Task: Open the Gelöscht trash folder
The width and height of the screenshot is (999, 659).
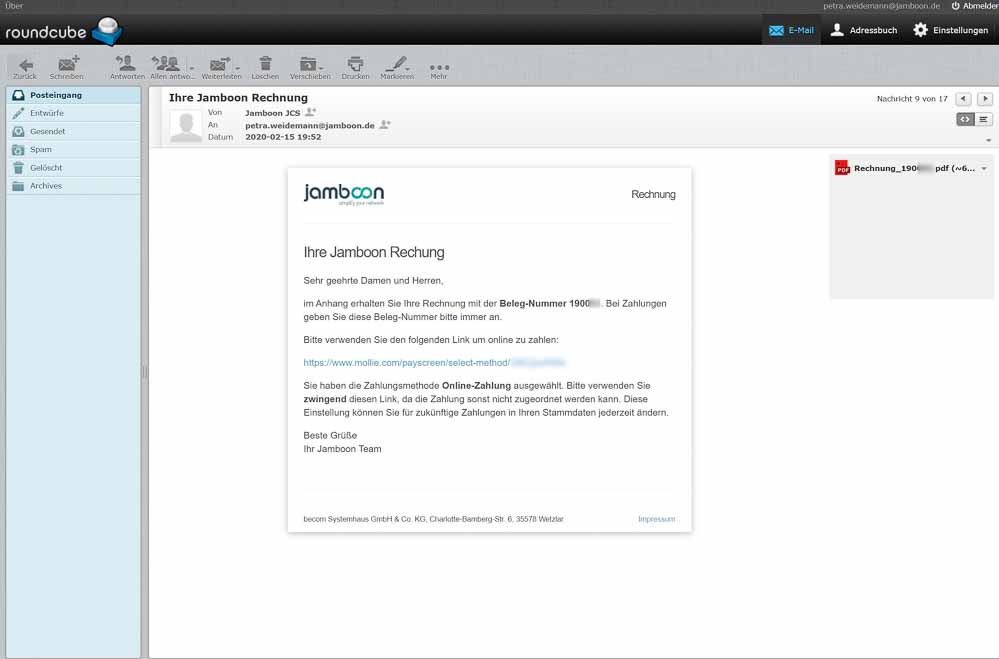Action: [74, 168]
